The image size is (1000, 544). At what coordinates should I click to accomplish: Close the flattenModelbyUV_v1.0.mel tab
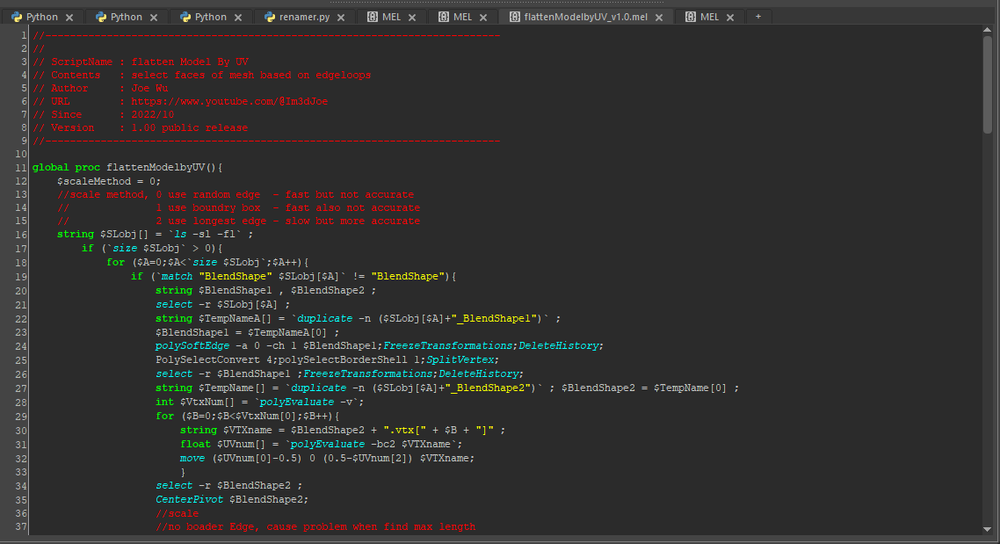tap(659, 17)
